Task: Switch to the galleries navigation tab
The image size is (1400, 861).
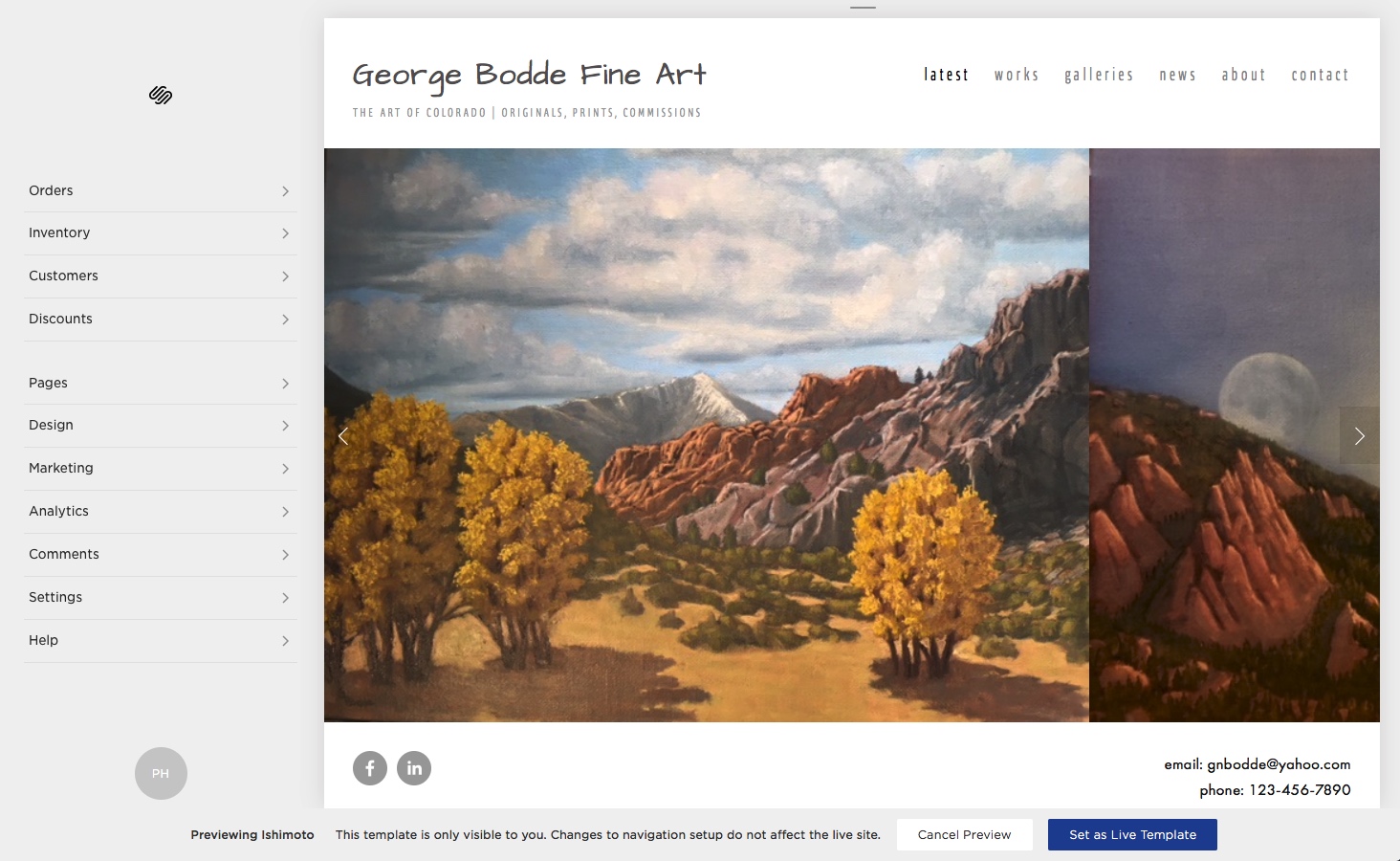Action: click(1099, 75)
